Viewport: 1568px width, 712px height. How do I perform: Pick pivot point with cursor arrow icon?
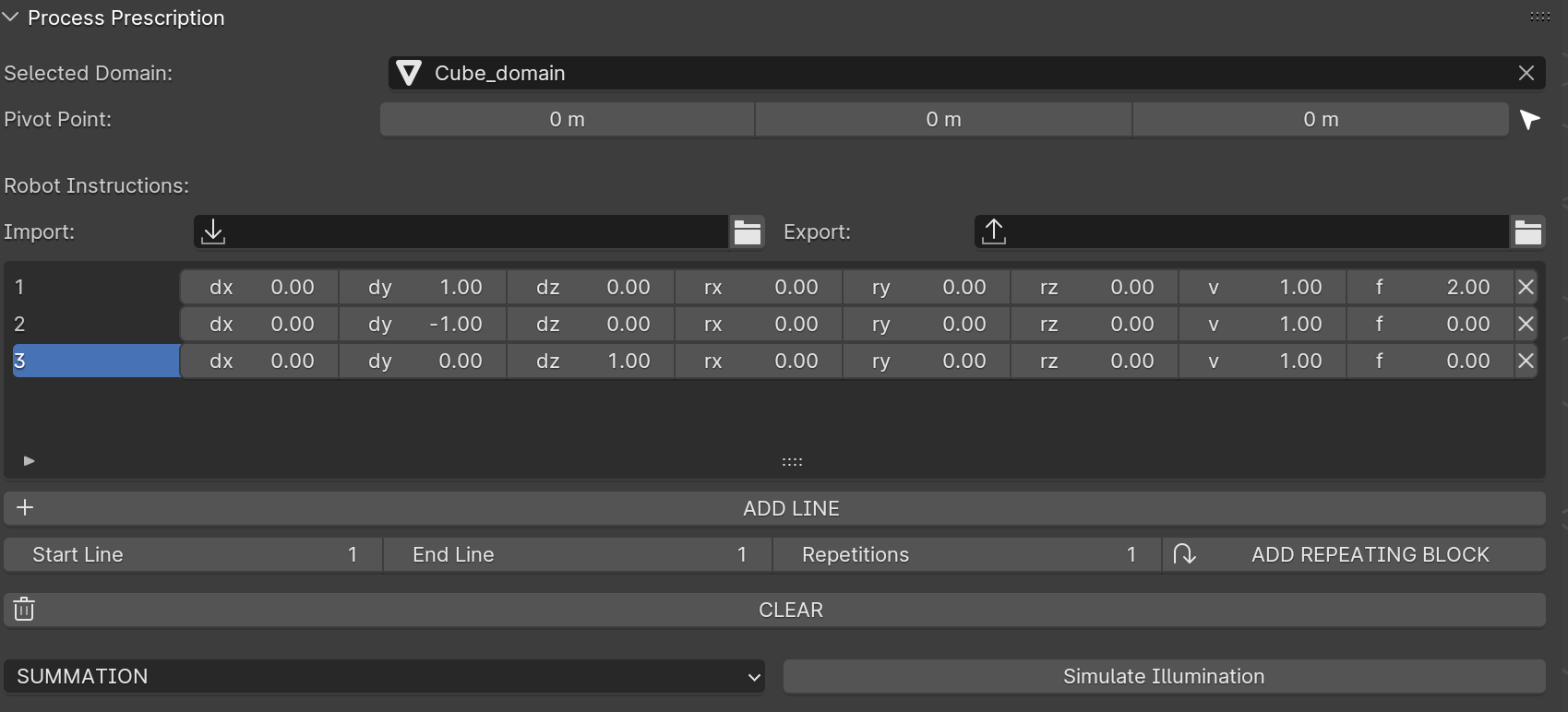[1529, 119]
